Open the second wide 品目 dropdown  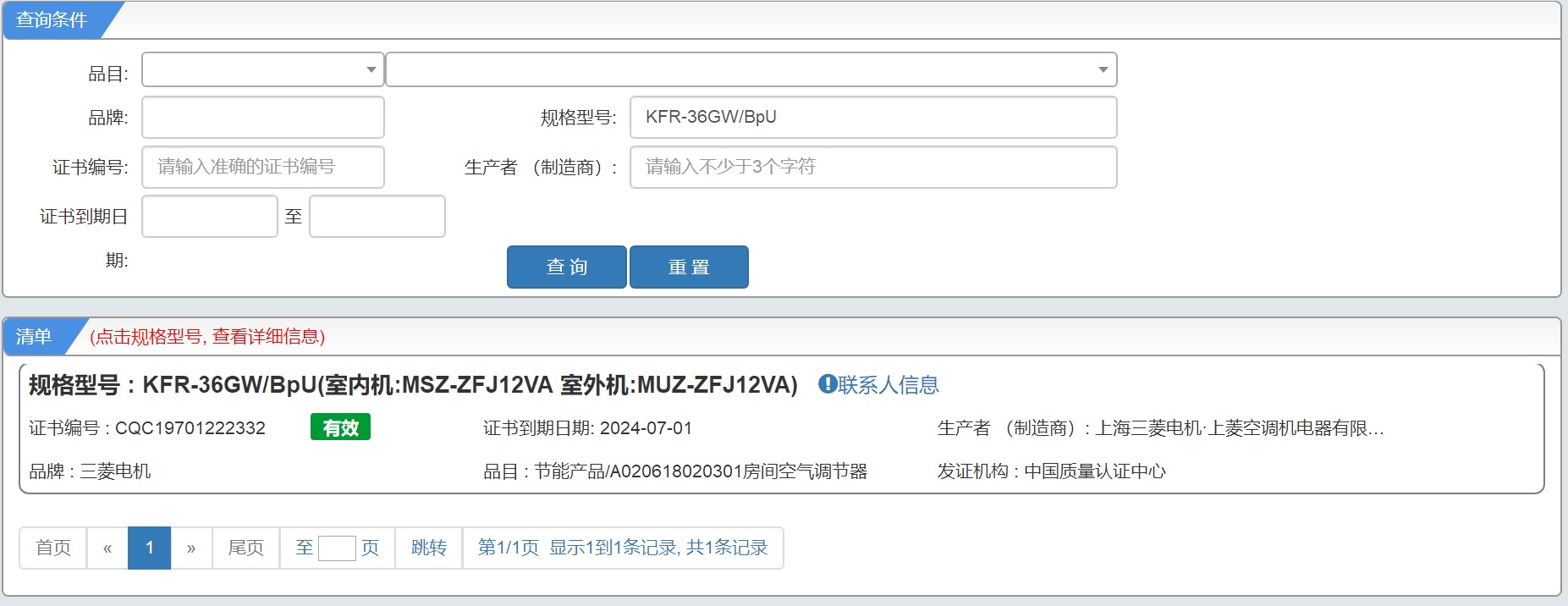click(x=751, y=69)
